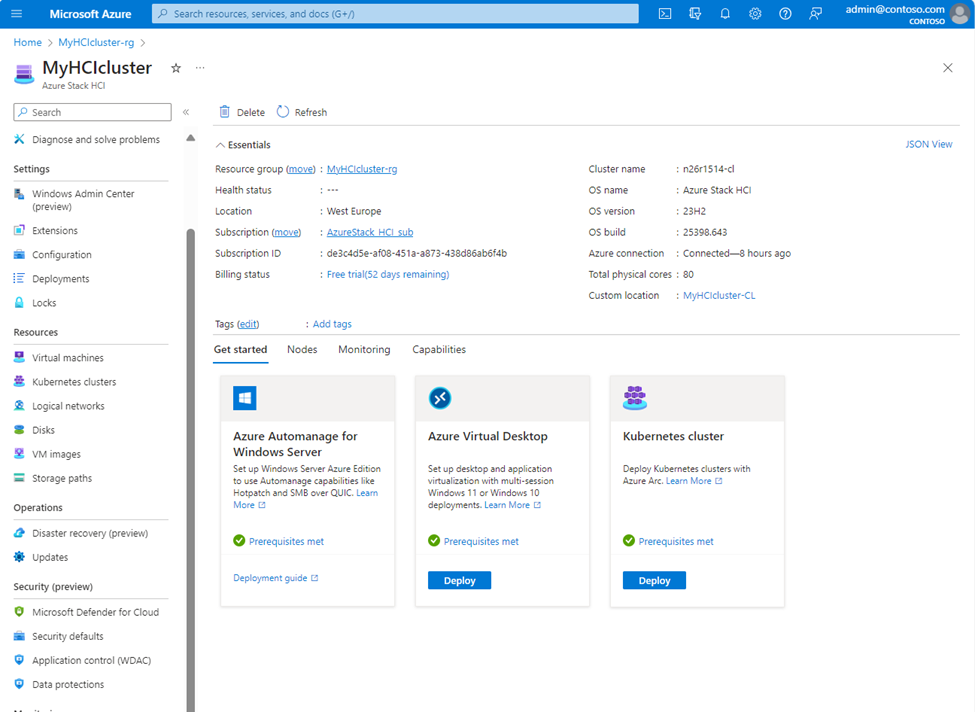Deploy Azure Virtual Desktop
This screenshot has width=975, height=712.
pos(459,580)
